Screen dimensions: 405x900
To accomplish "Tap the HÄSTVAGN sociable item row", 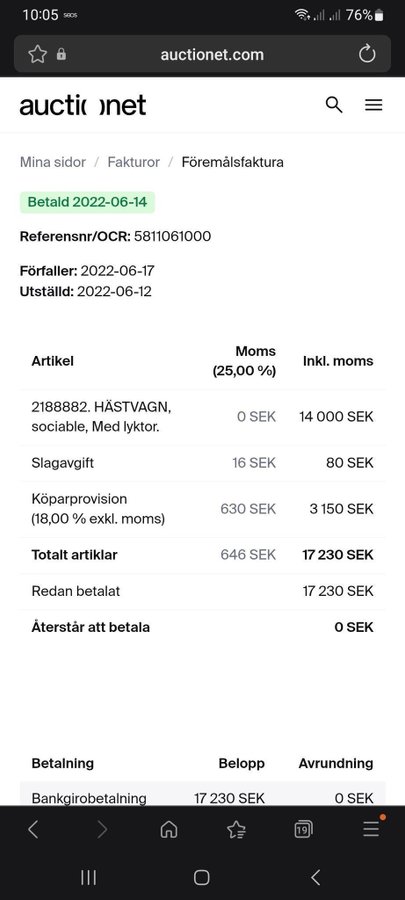I will point(202,417).
